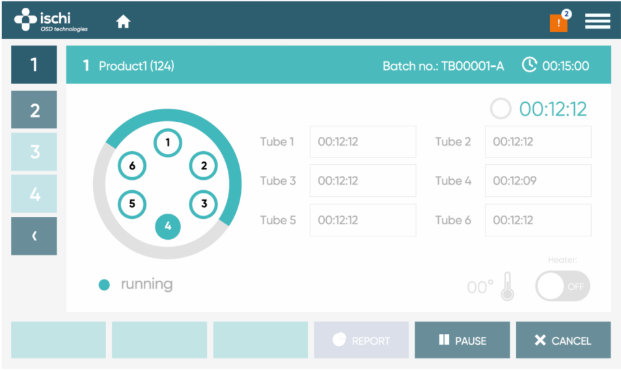Click the third empty bottom button
Viewport: 621px width, 371px height.
click(261, 340)
